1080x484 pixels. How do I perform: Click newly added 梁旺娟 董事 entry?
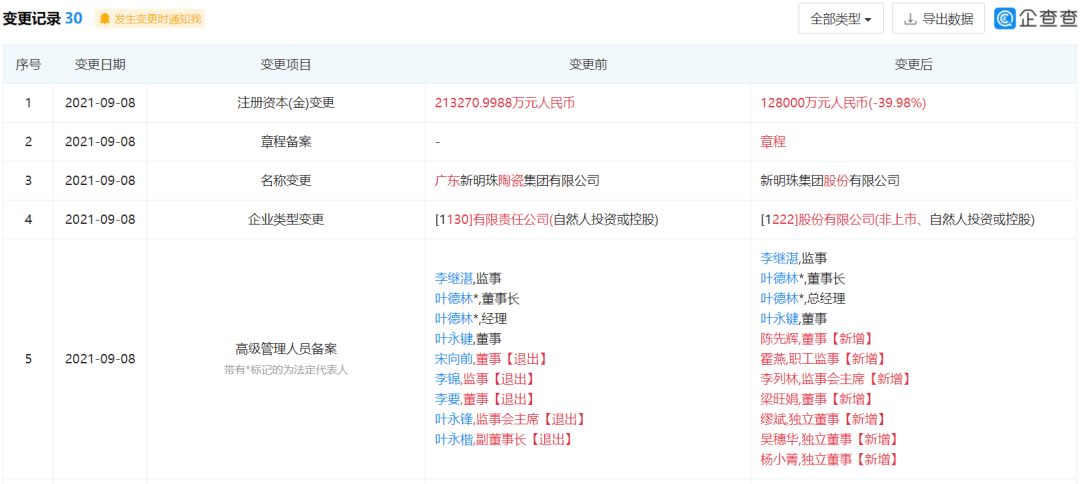point(816,399)
